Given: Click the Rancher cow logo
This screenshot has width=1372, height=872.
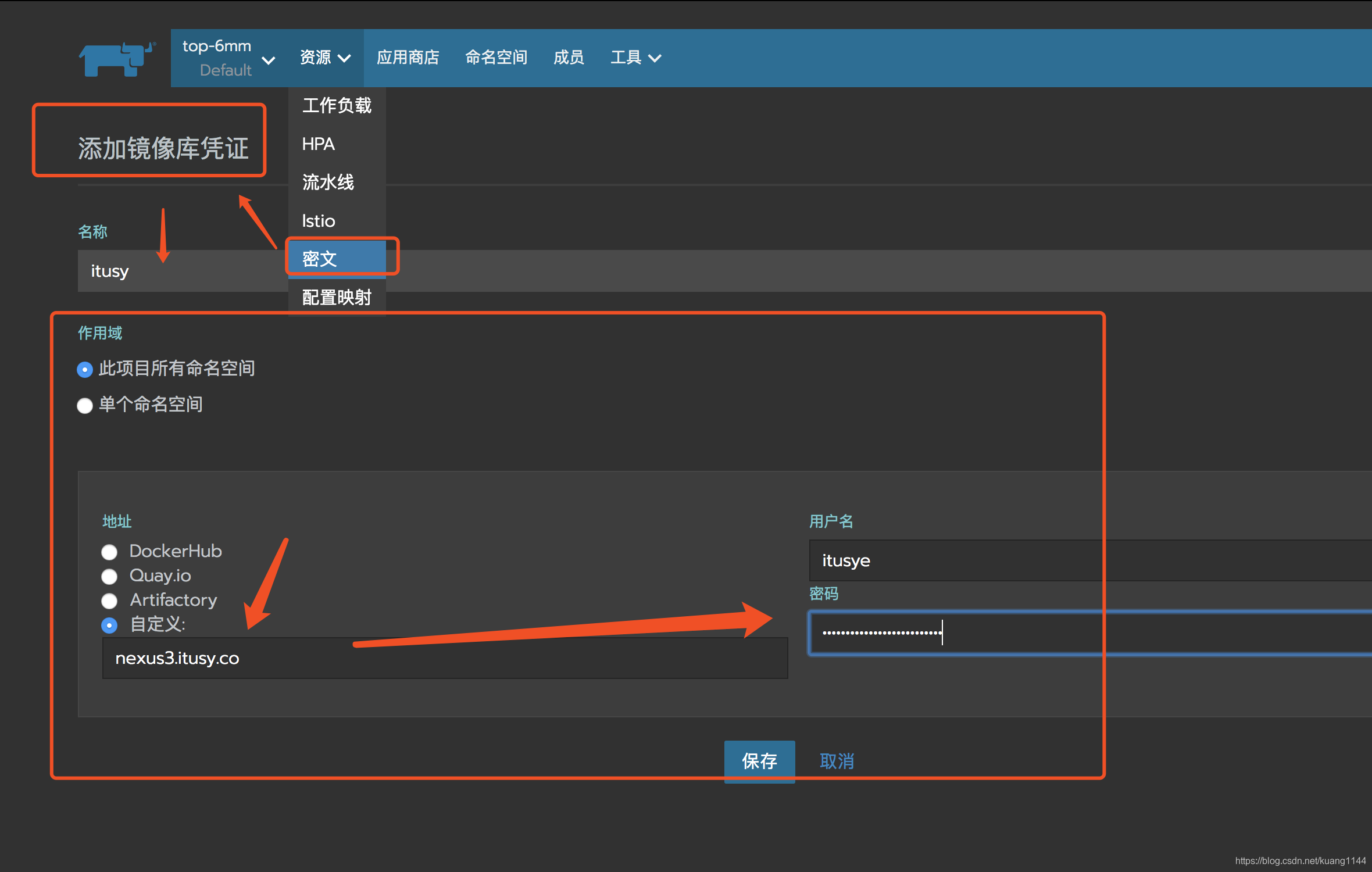Looking at the screenshot, I should [x=117, y=58].
